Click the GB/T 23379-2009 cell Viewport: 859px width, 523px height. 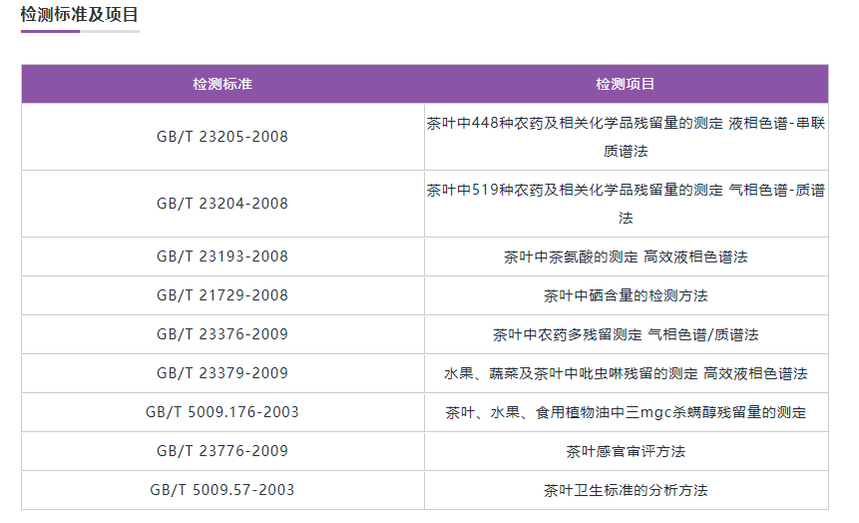click(x=222, y=373)
